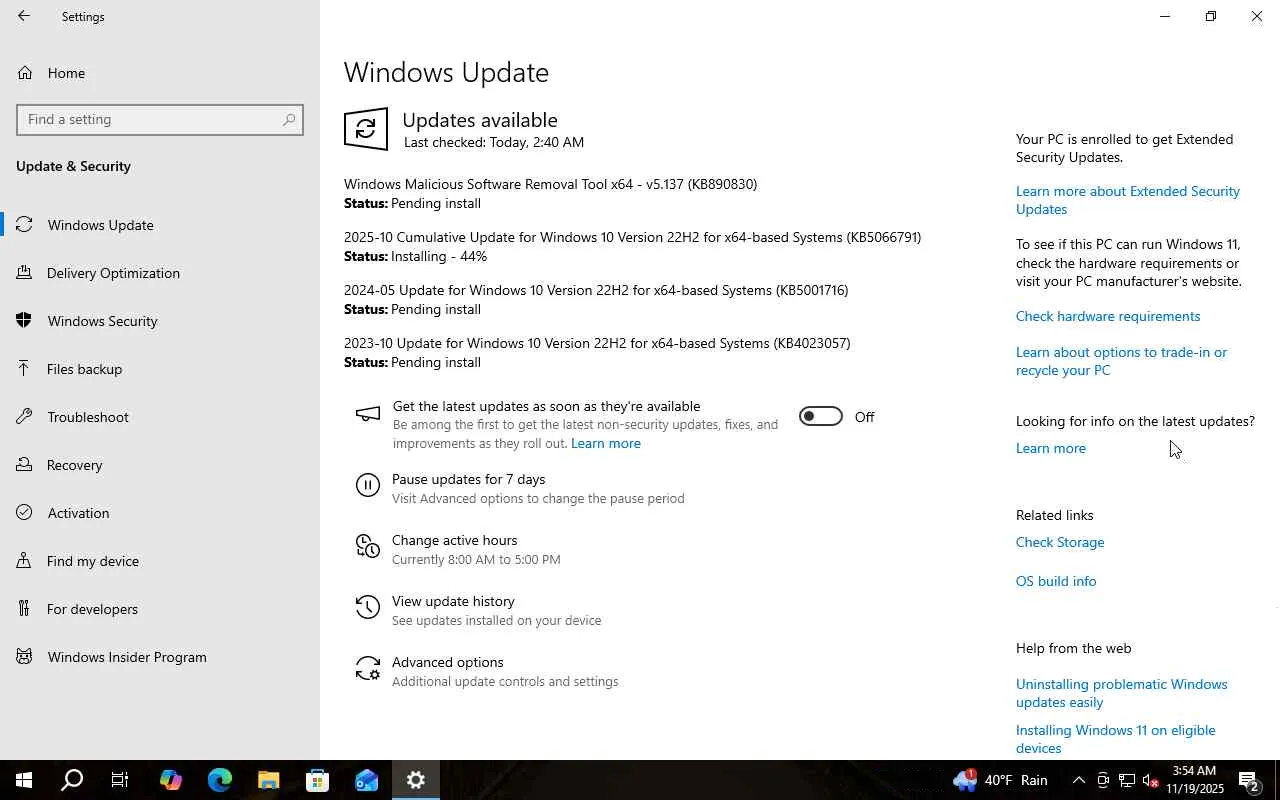Image resolution: width=1280 pixels, height=800 pixels.
Task: Click the Windows Insider Program icon
Action: [25, 657]
